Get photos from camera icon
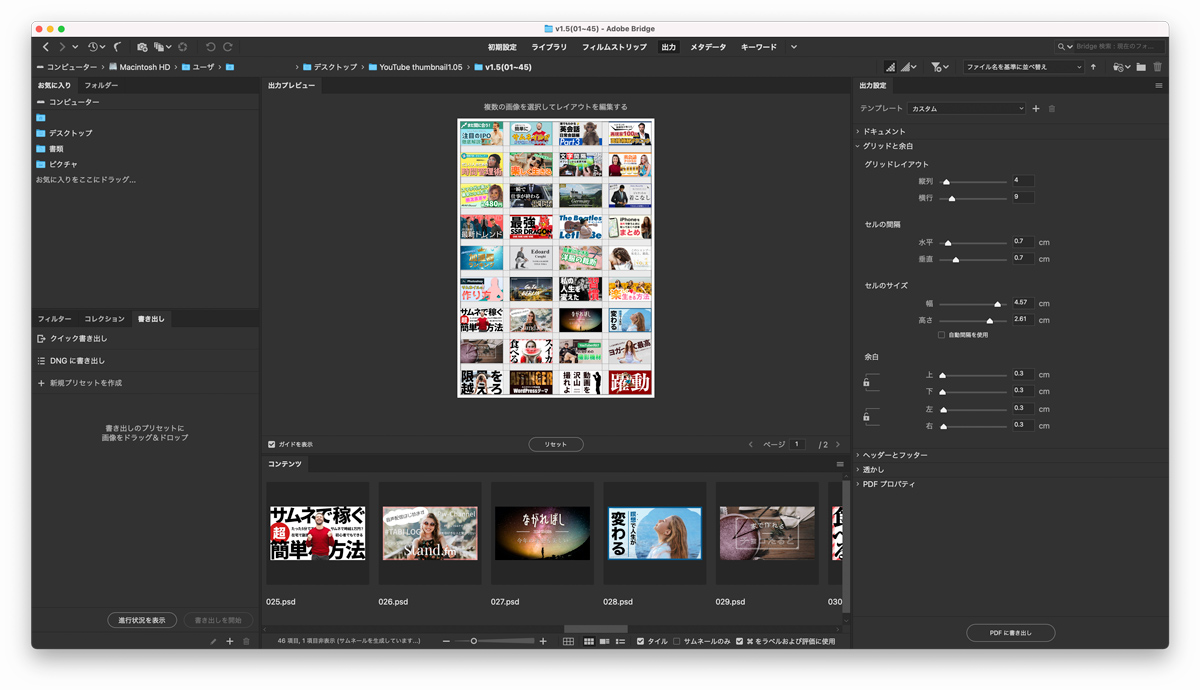This screenshot has height=690, width=1200. tap(142, 47)
